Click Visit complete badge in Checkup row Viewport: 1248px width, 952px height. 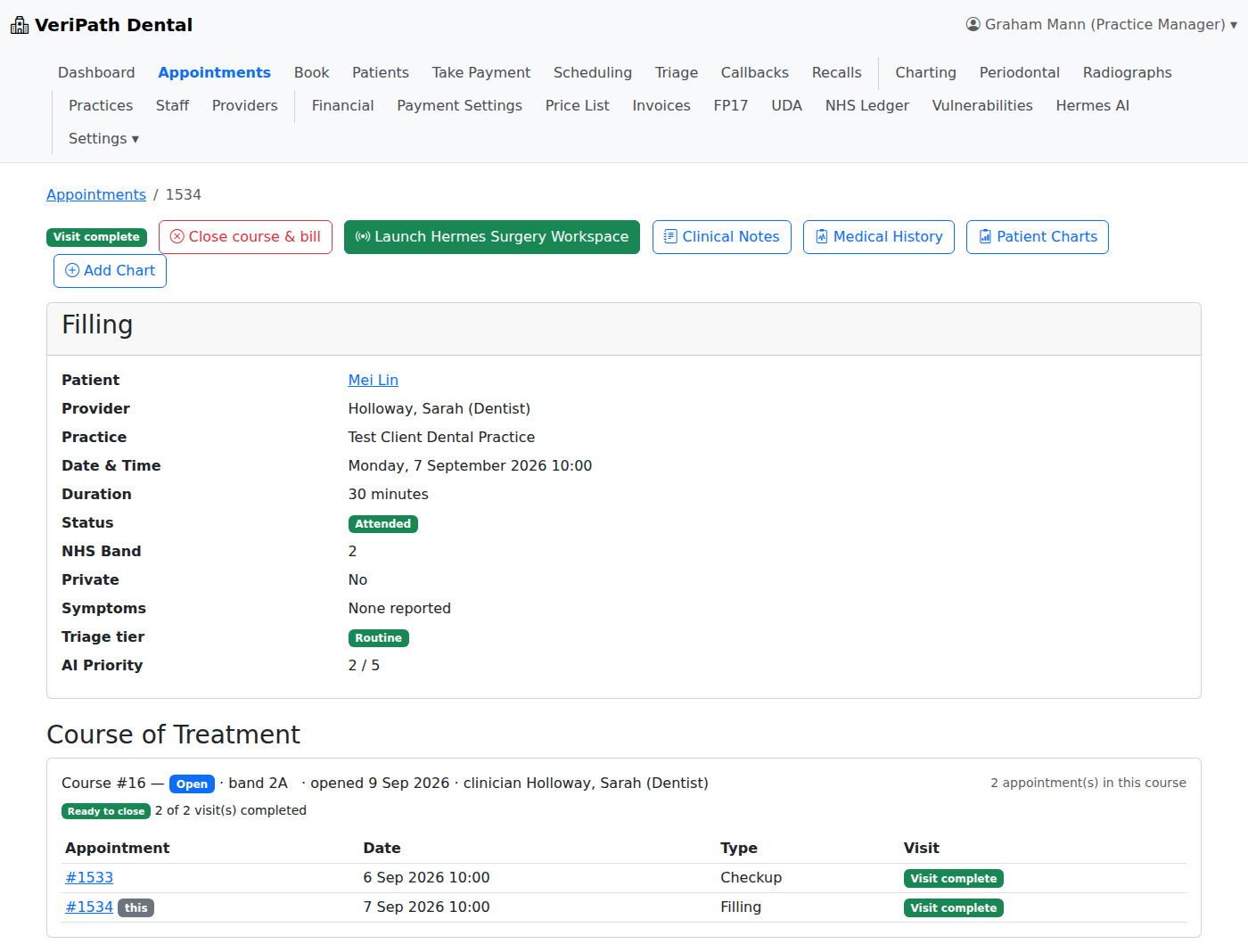point(954,879)
